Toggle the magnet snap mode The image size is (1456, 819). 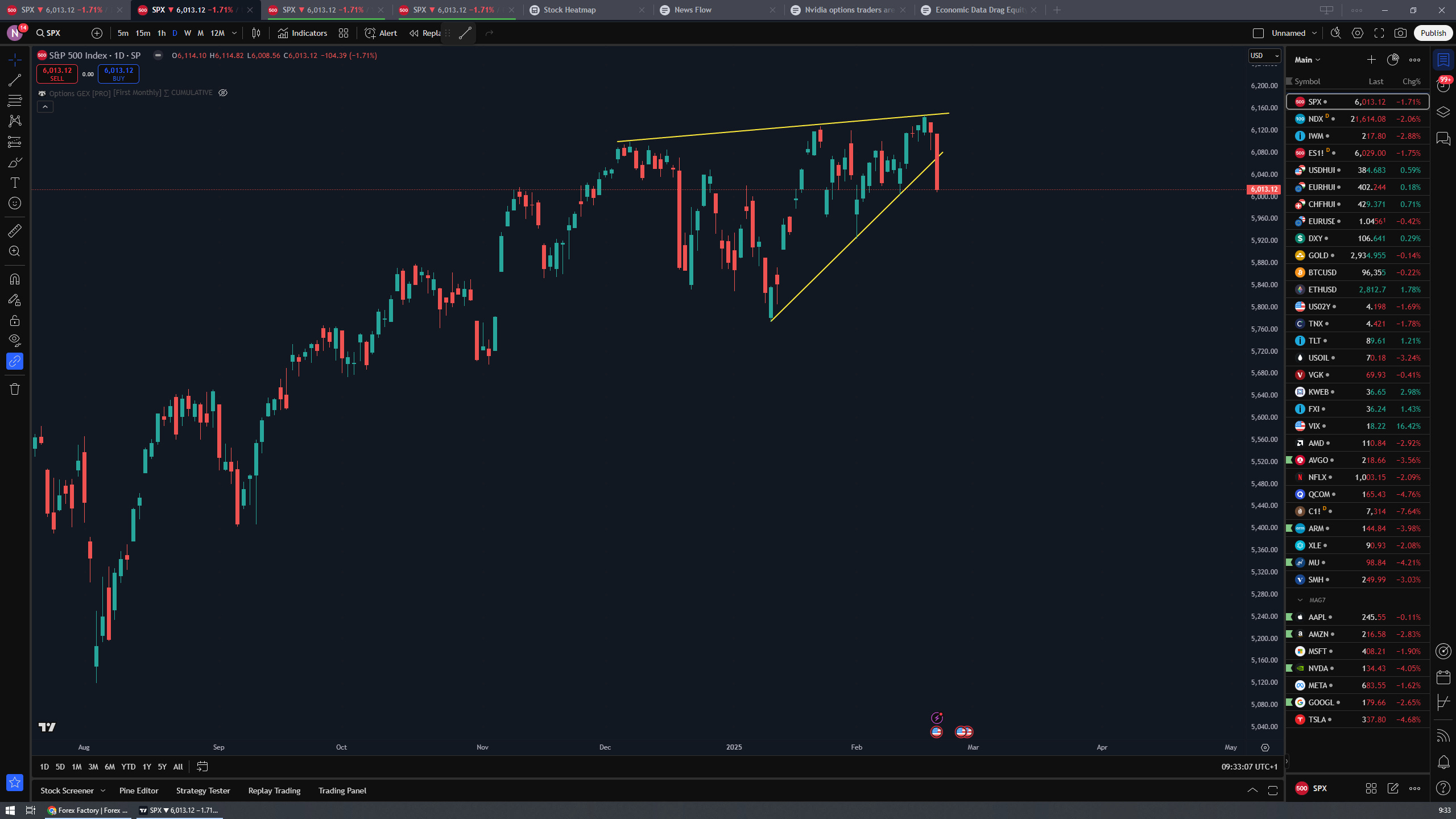15,279
